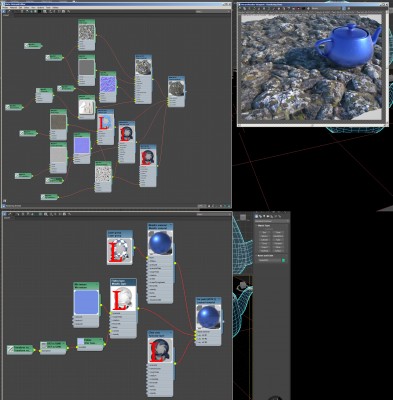The height and width of the screenshot is (400, 393).
Task: Open the Material menu in Slate editor
Action: coord(13,7)
